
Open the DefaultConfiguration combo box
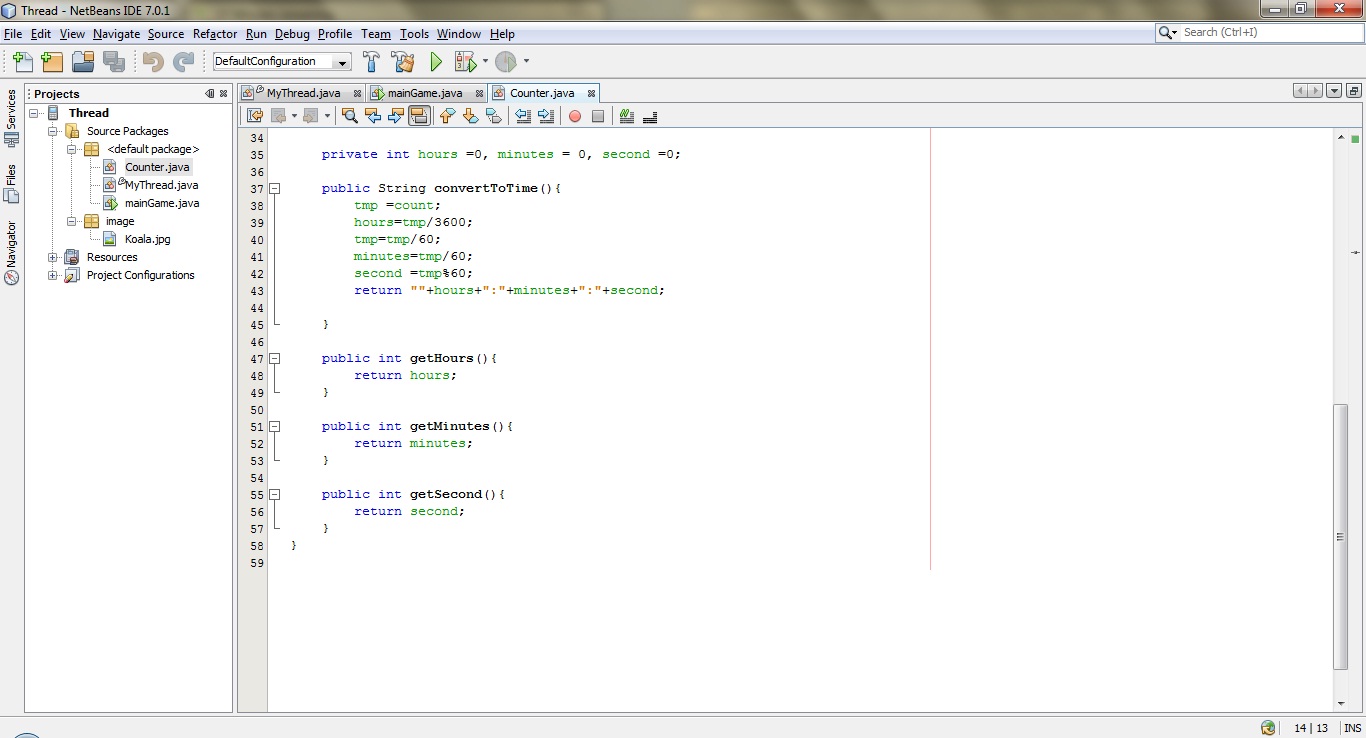[x=282, y=62]
